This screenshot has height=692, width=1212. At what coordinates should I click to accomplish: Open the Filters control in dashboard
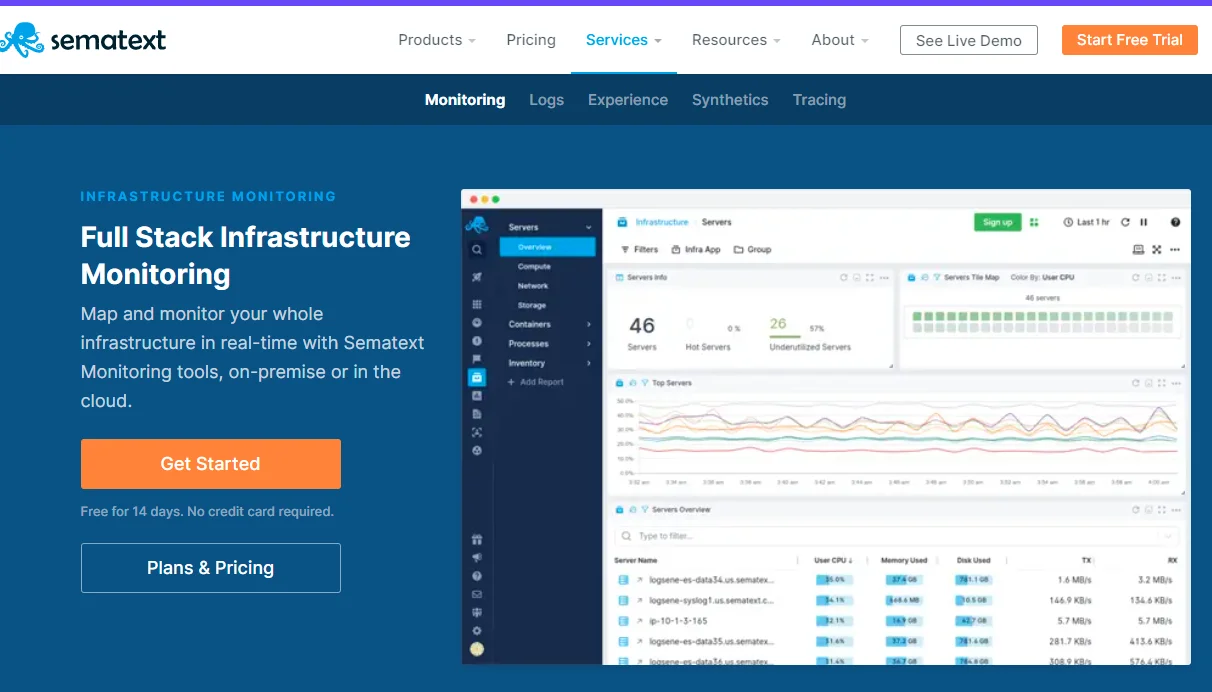pyautogui.click(x=640, y=249)
